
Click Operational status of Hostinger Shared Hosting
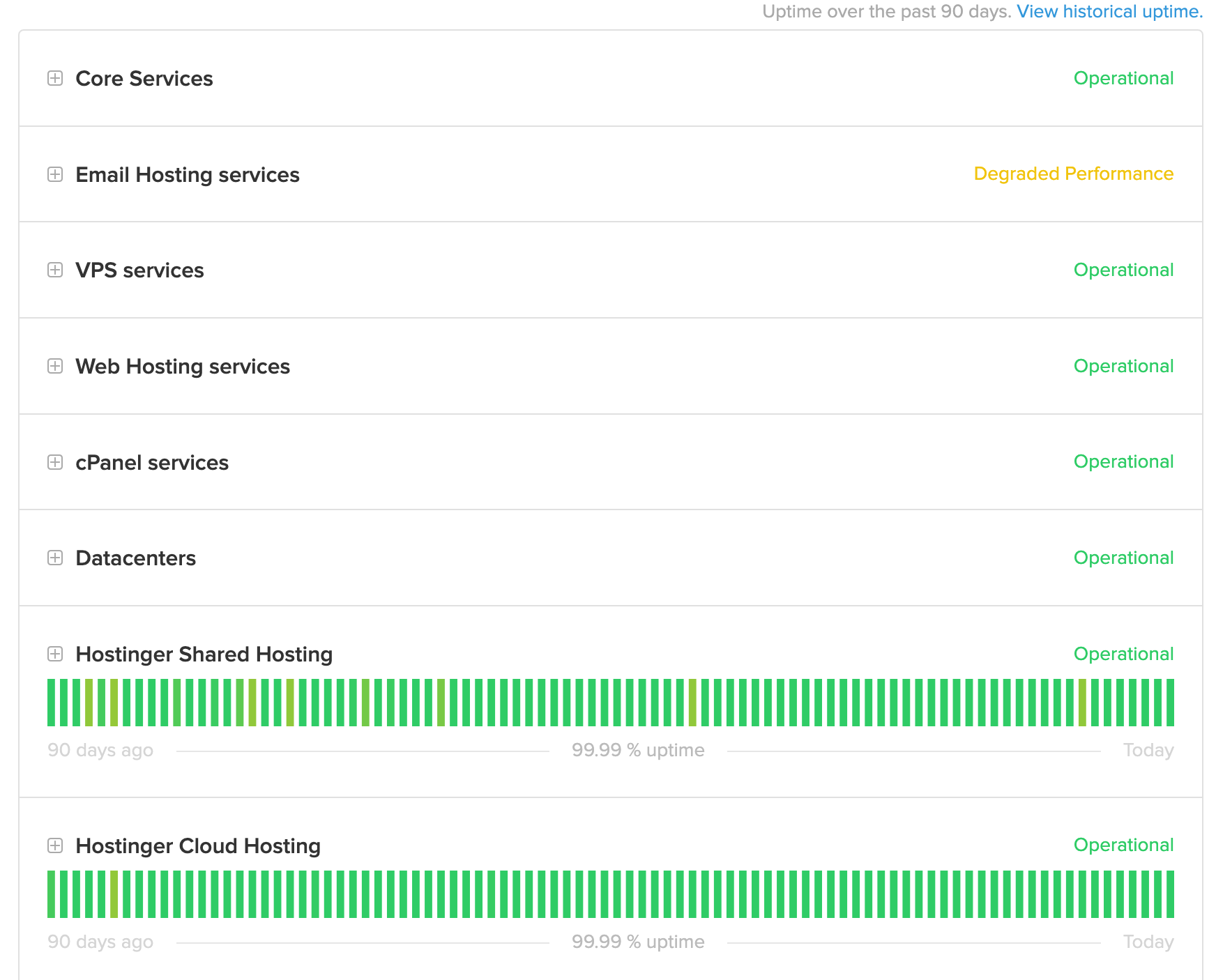coord(1123,654)
